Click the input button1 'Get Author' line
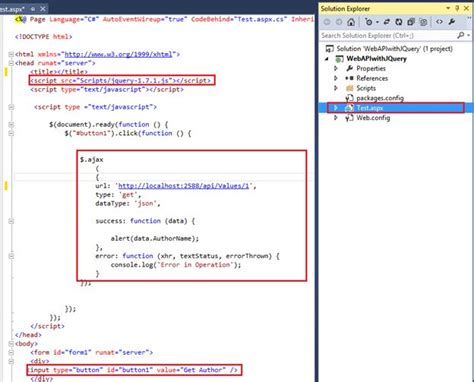 [133, 370]
